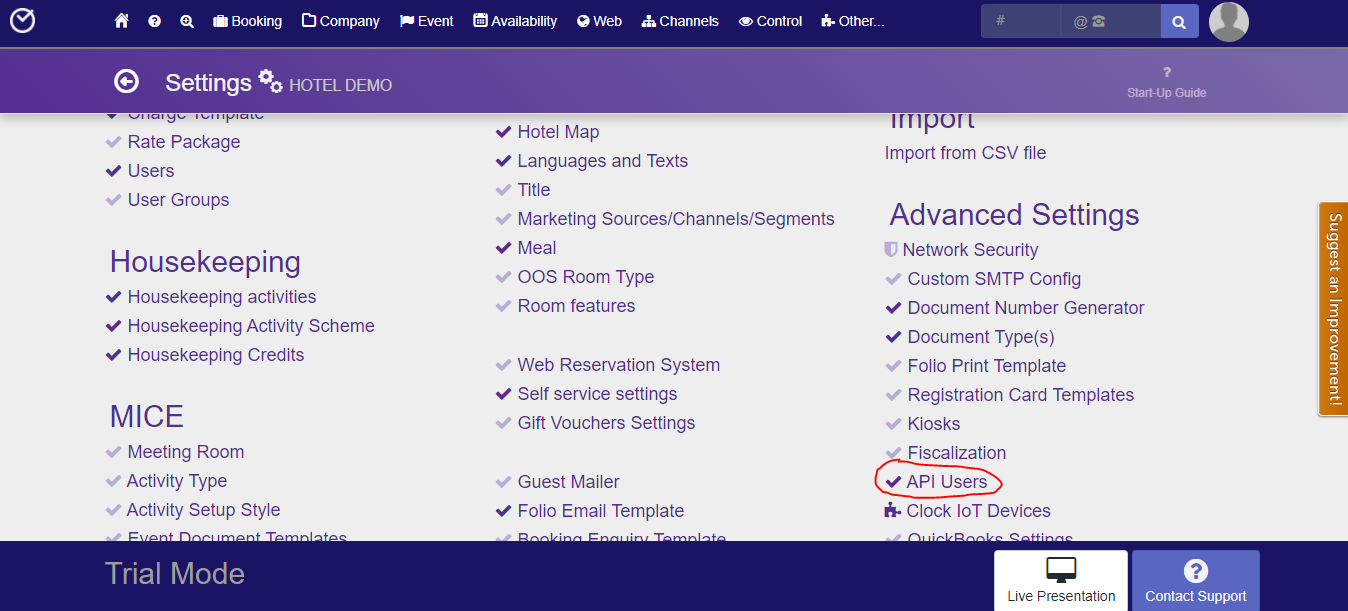Viewport: 1348px width, 611px height.
Task: Click the Suggest an Improvement side tab
Action: [x=1333, y=308]
